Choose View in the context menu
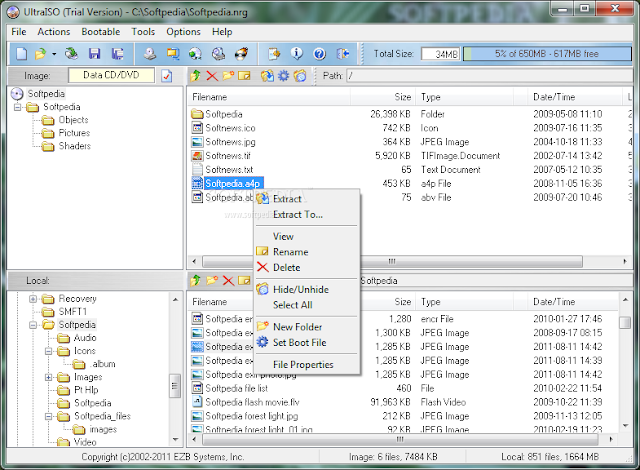 tap(307, 236)
